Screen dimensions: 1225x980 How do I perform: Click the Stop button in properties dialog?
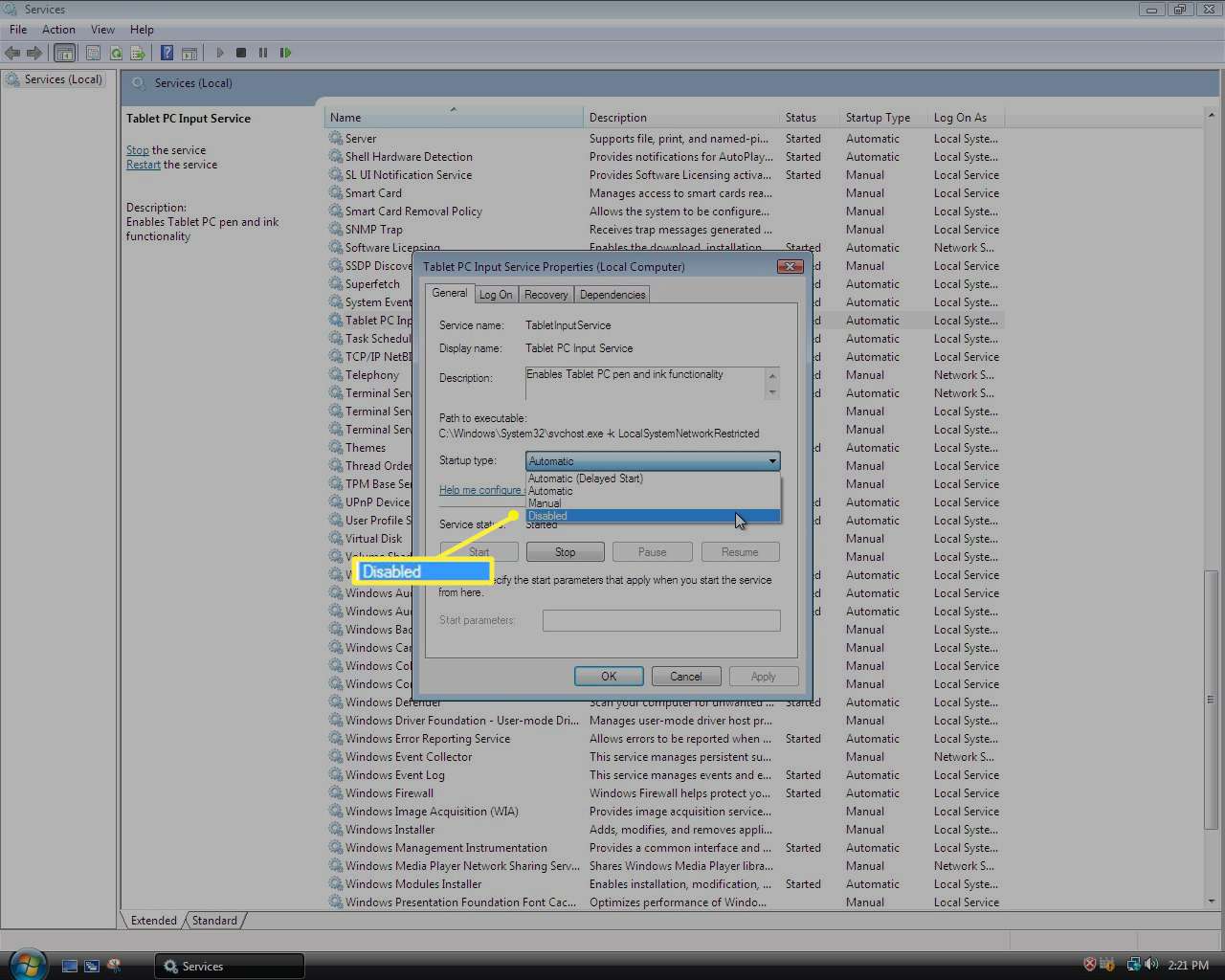point(566,552)
